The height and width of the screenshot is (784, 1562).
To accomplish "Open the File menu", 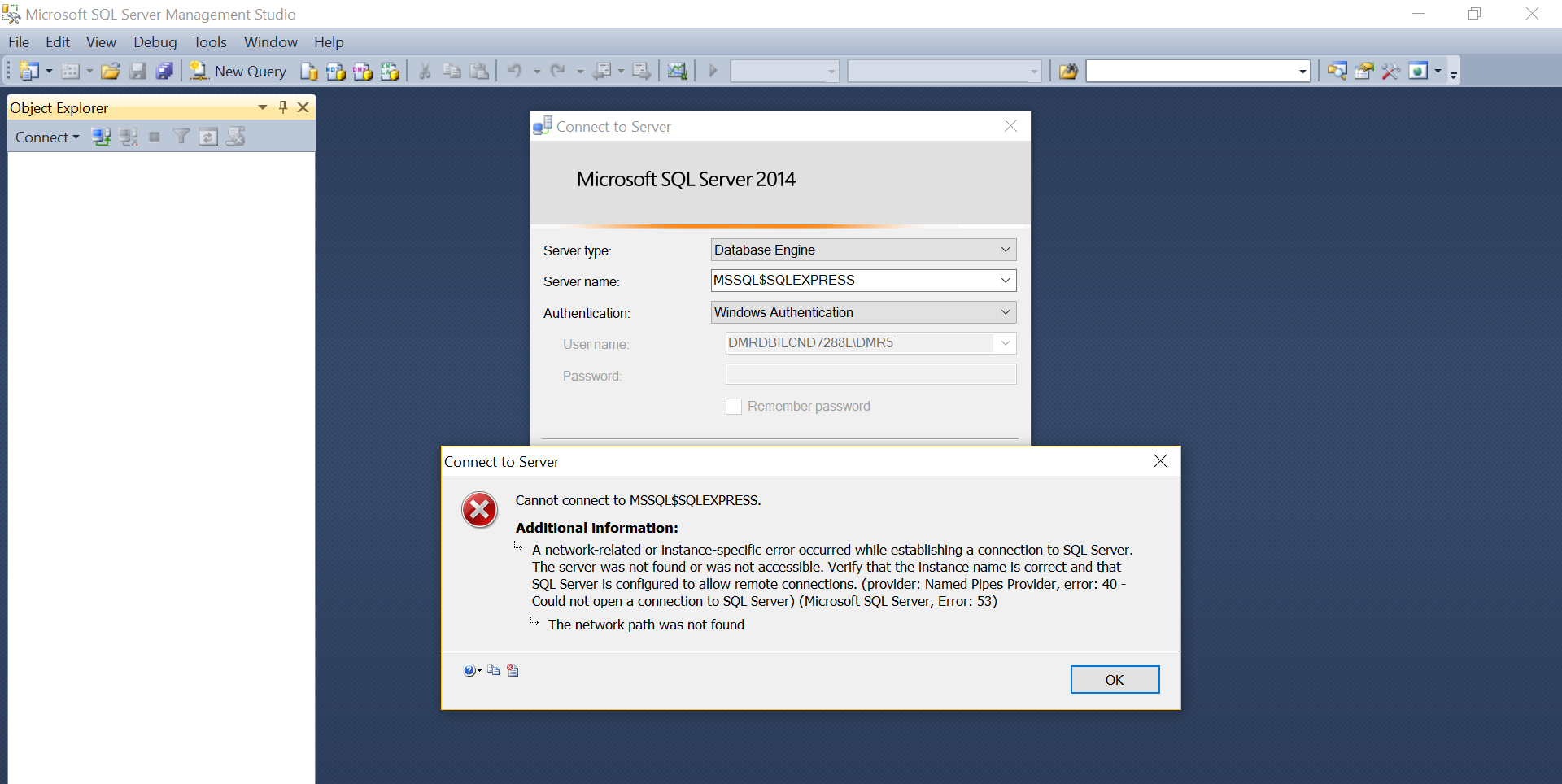I will [x=19, y=42].
